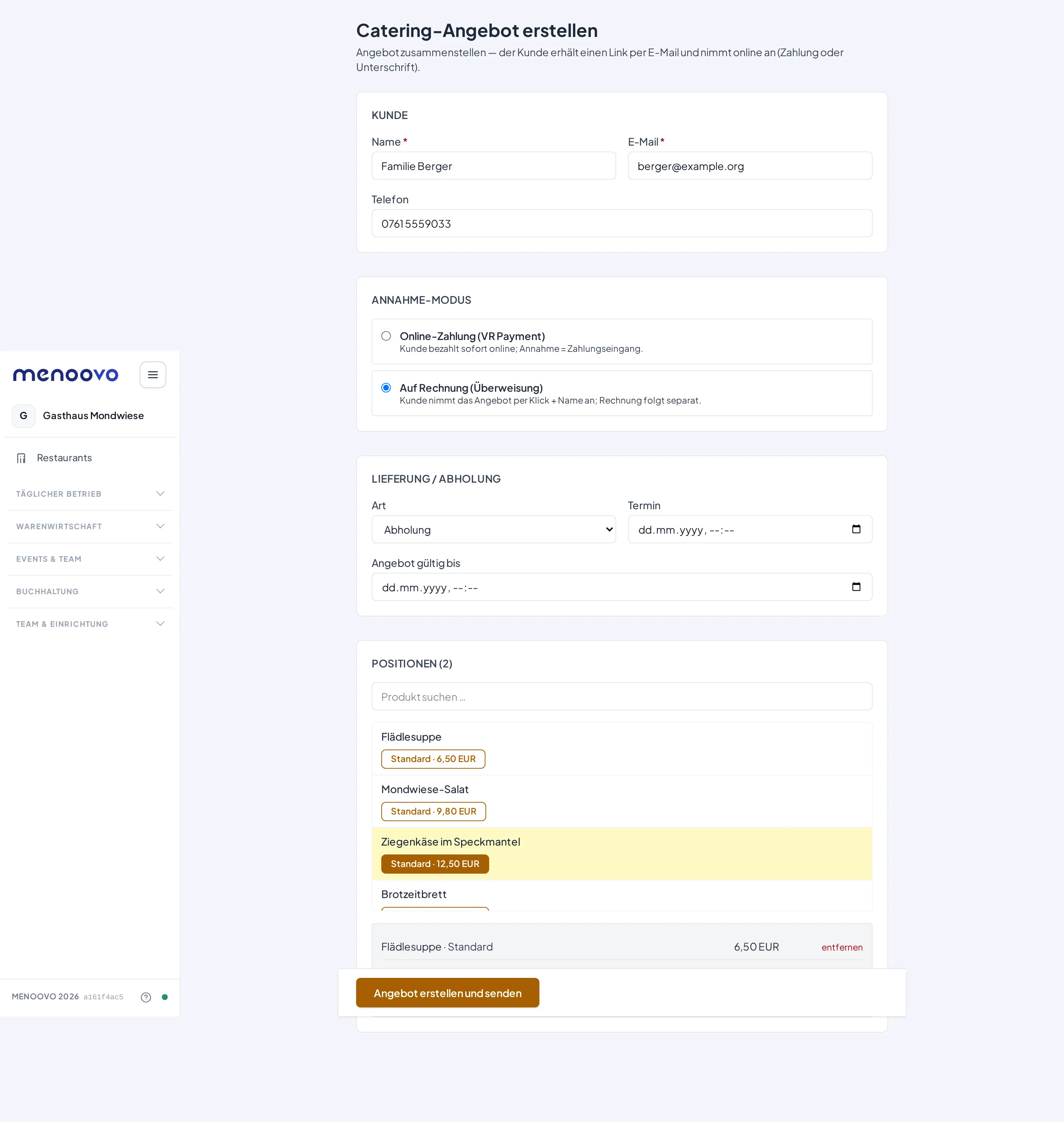Add Mondwiese-Salat Standard 9,80 EUR
The width and height of the screenshot is (1064, 1122).
click(433, 811)
